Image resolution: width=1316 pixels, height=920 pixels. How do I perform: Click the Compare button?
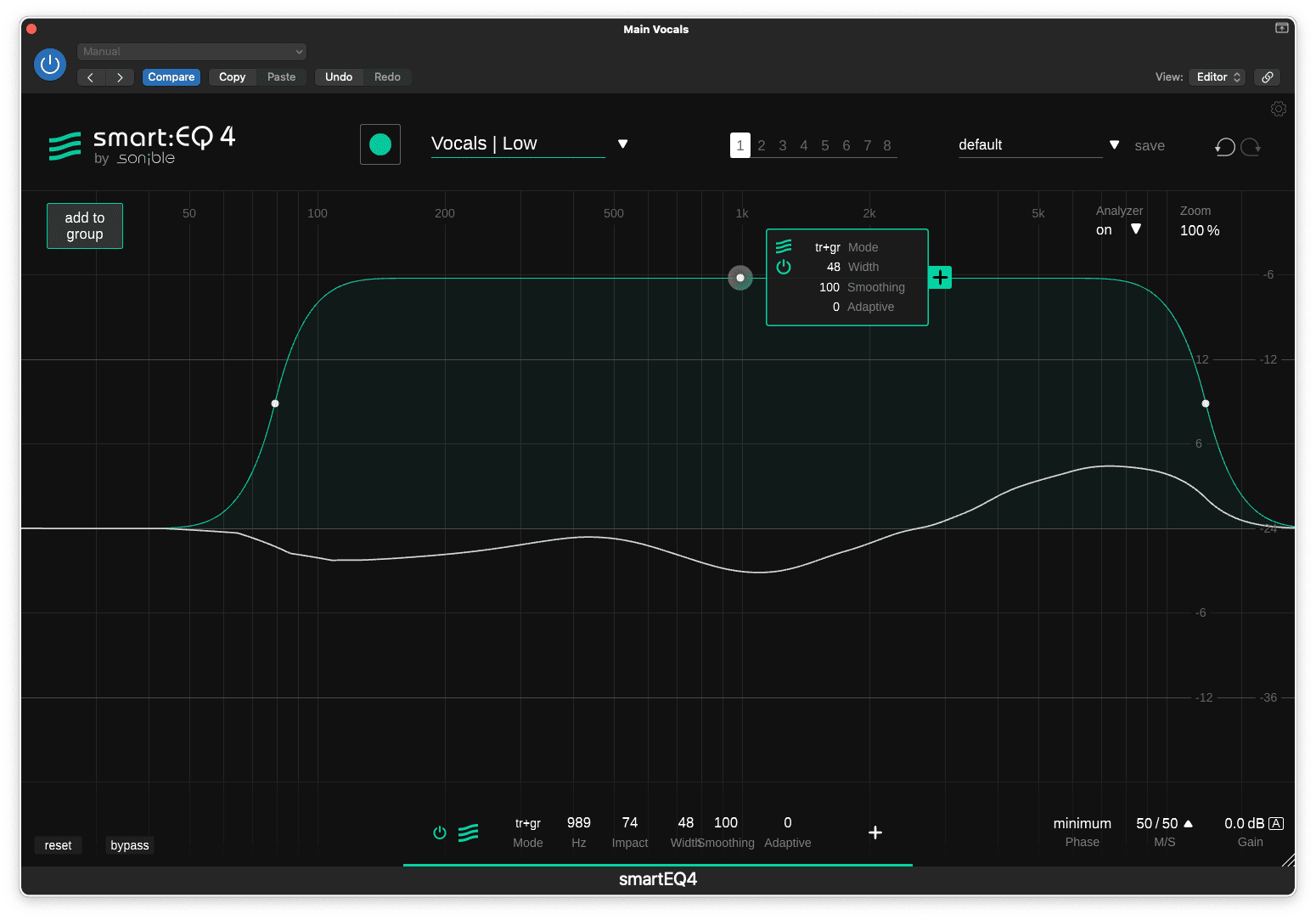[x=172, y=77]
